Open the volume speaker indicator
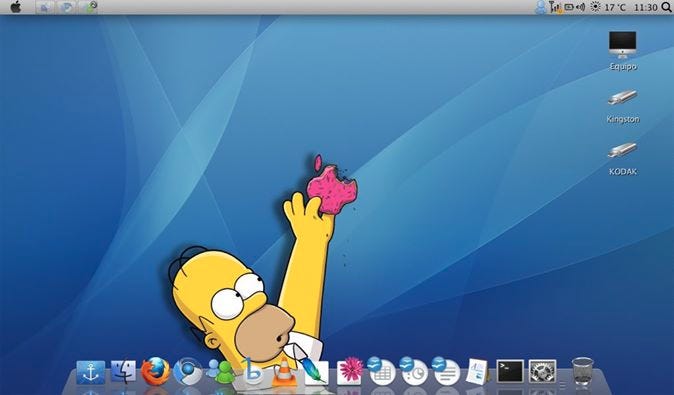Image resolution: width=674 pixels, height=395 pixels. click(x=581, y=7)
